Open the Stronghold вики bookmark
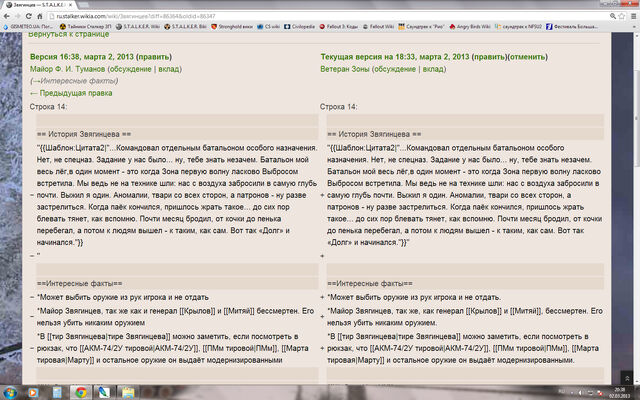 point(232,27)
